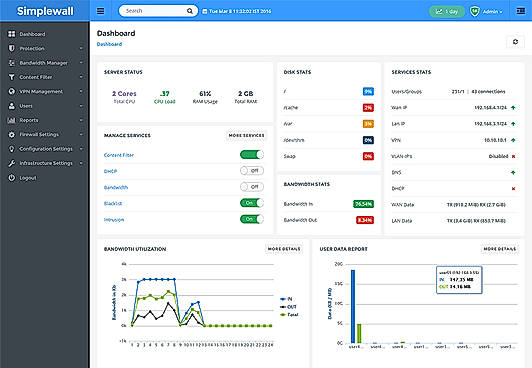This screenshot has width=532, height=368.
Task: Open the Reports sidebar menu item
Action: [x=45, y=120]
